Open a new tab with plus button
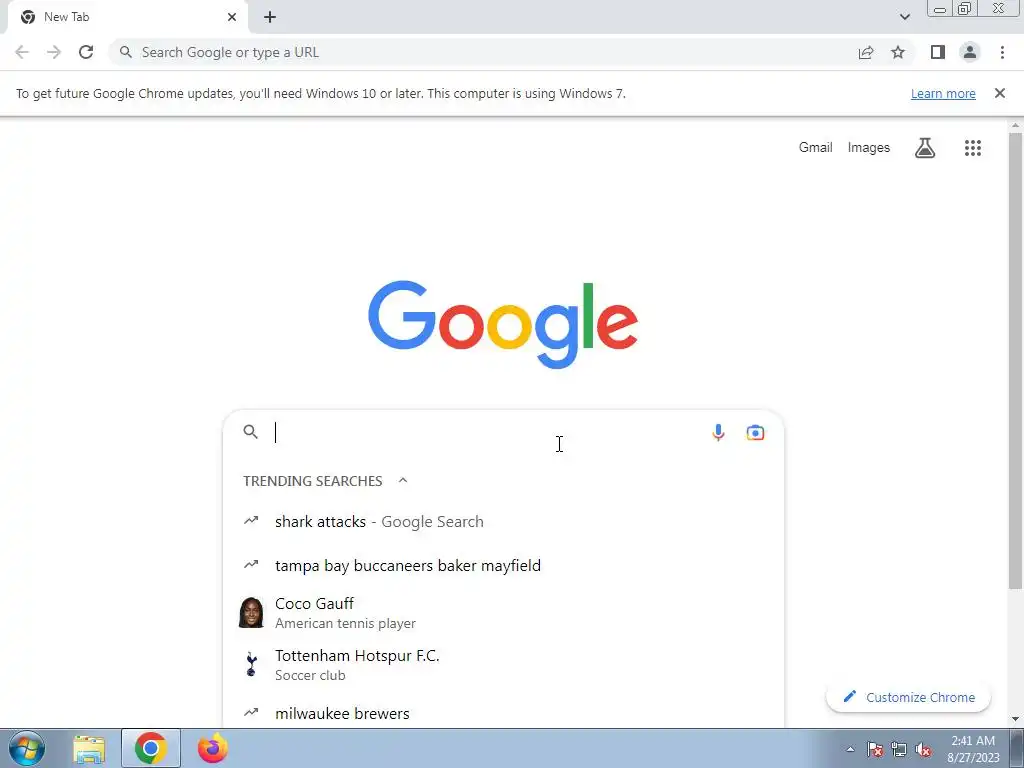 (x=270, y=17)
